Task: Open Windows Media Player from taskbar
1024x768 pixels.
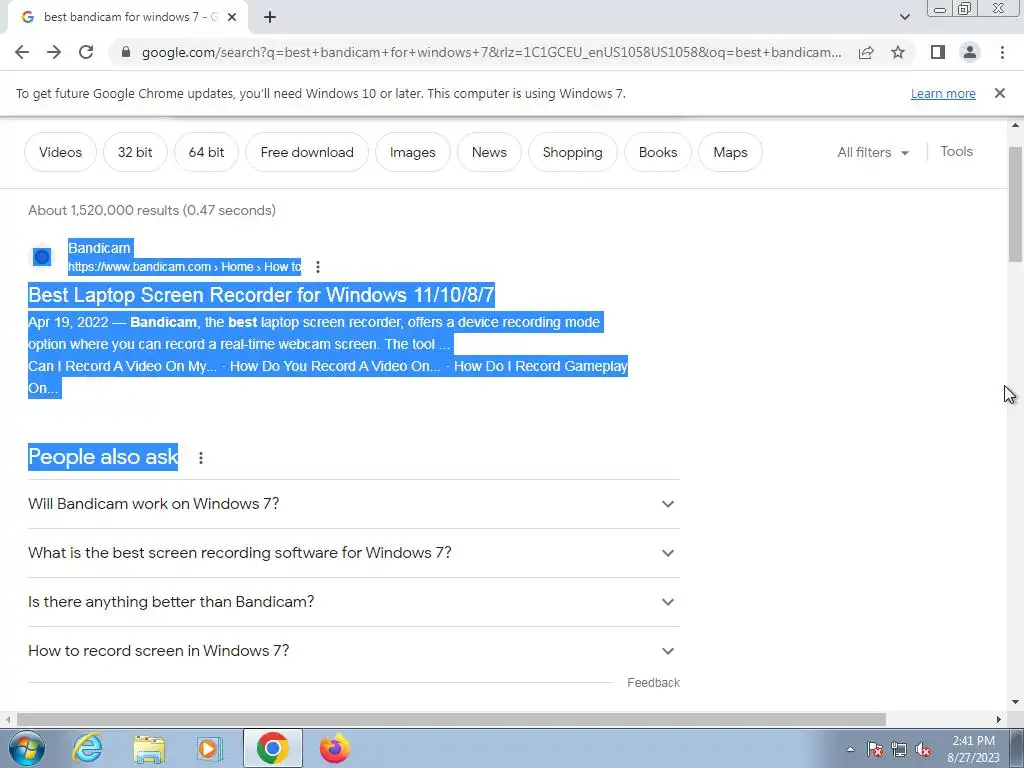Action: click(210, 748)
